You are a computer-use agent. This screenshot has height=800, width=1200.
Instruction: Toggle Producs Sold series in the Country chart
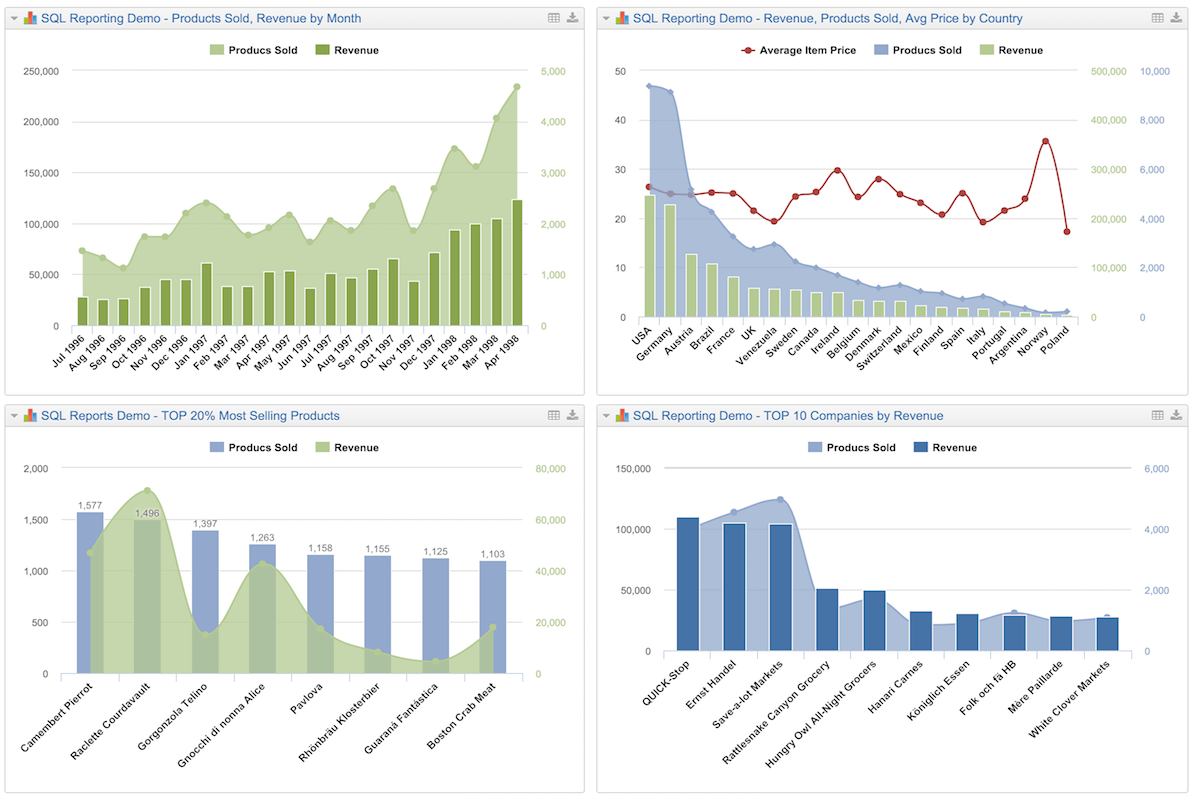point(917,50)
